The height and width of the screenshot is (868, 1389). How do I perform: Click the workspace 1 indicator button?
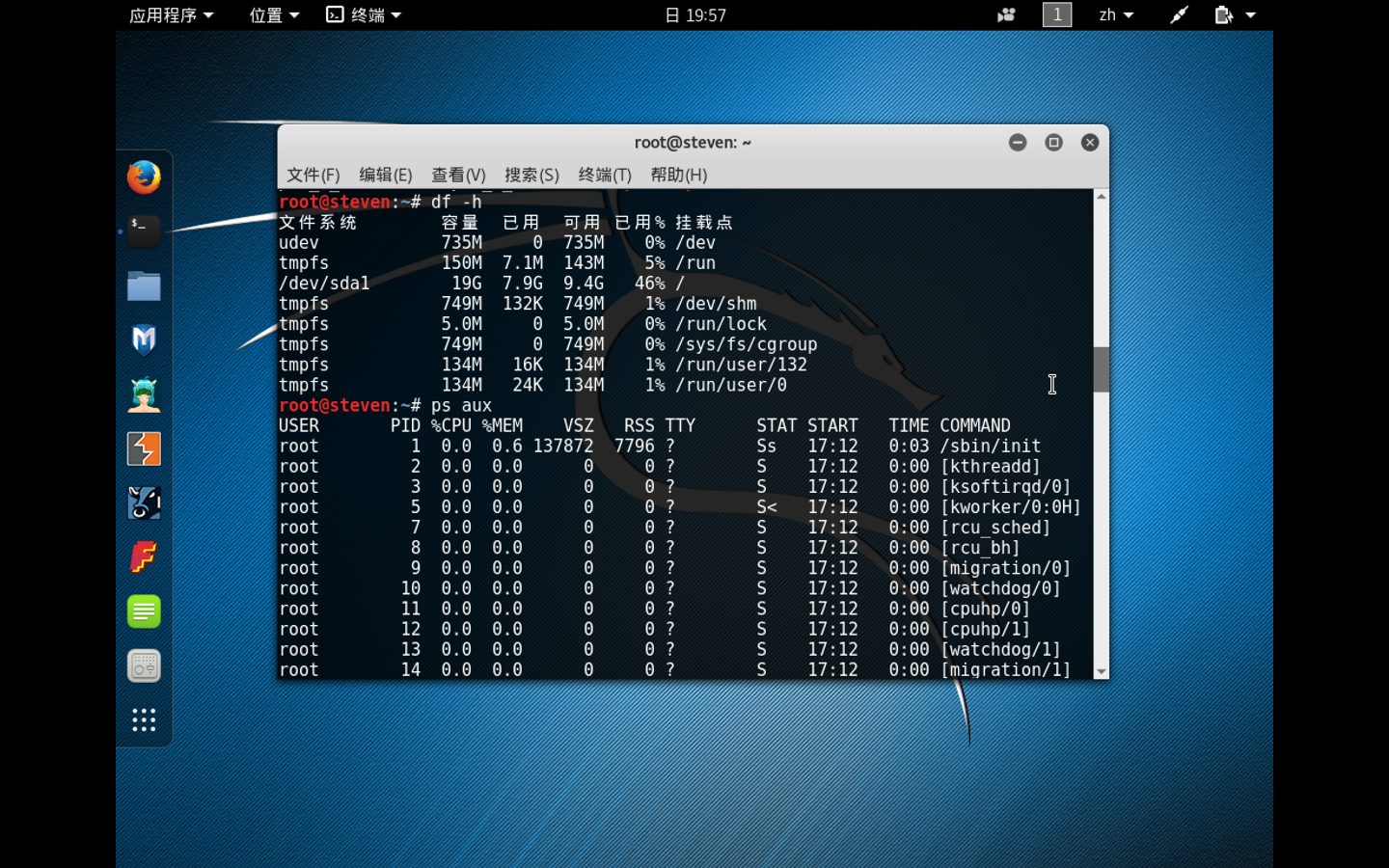pyautogui.click(x=1057, y=14)
